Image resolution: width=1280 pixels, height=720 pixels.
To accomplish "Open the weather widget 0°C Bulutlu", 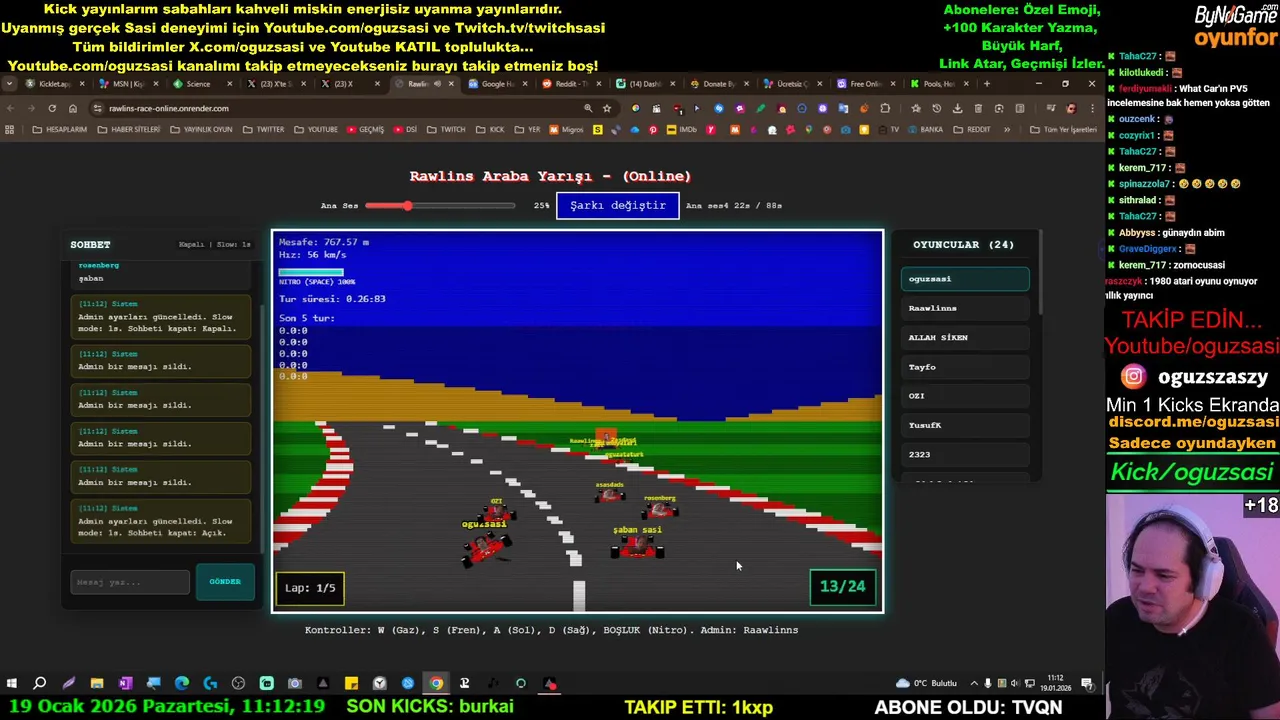I will click(928, 684).
